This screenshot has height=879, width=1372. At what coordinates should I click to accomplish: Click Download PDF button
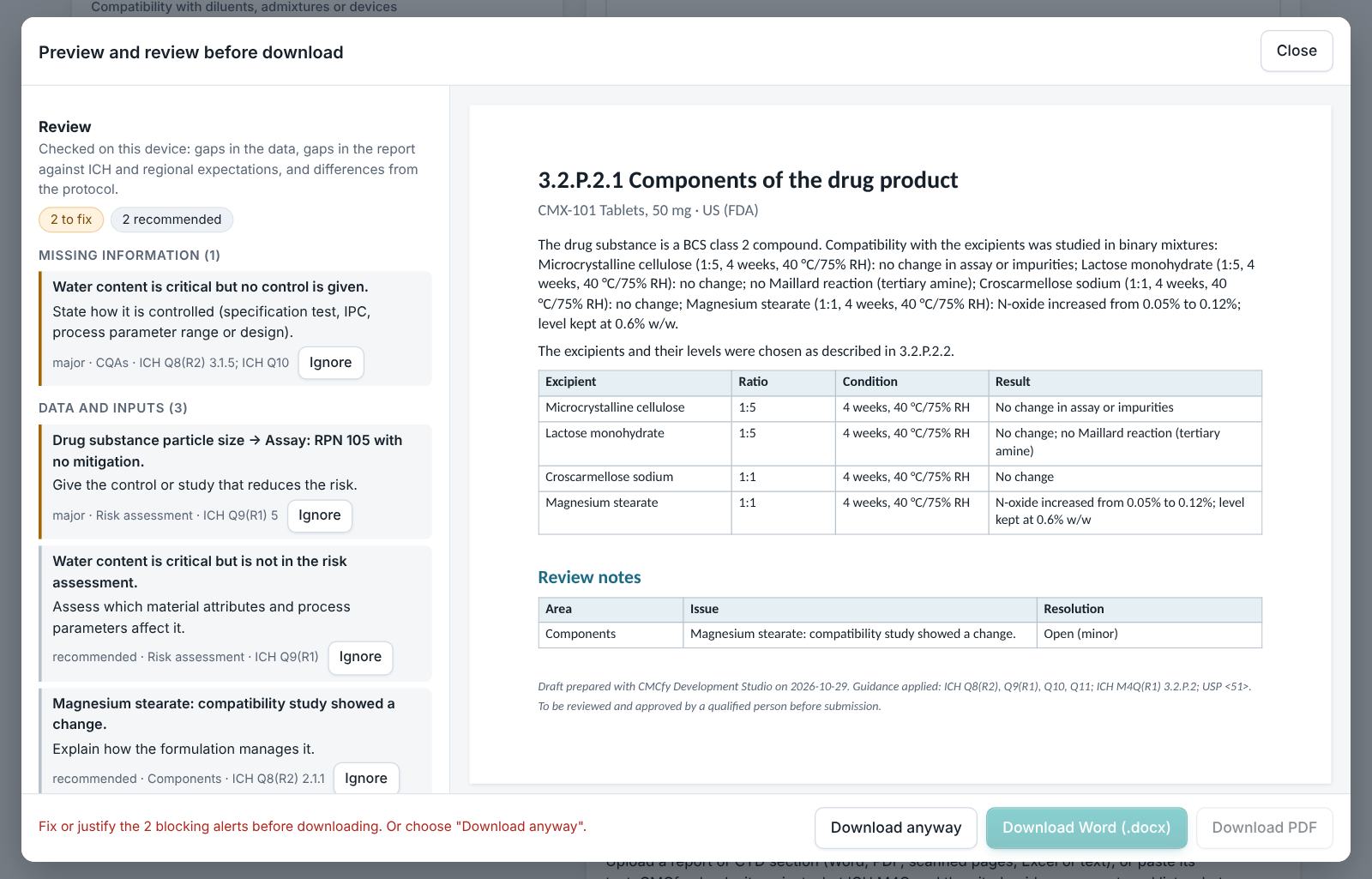point(1264,828)
